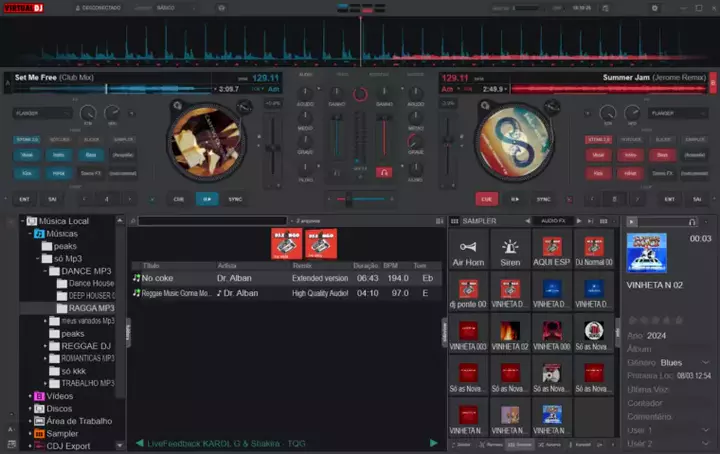Toggle the Vocal stem pad on left deck
The width and height of the screenshot is (720, 454).
[27, 155]
